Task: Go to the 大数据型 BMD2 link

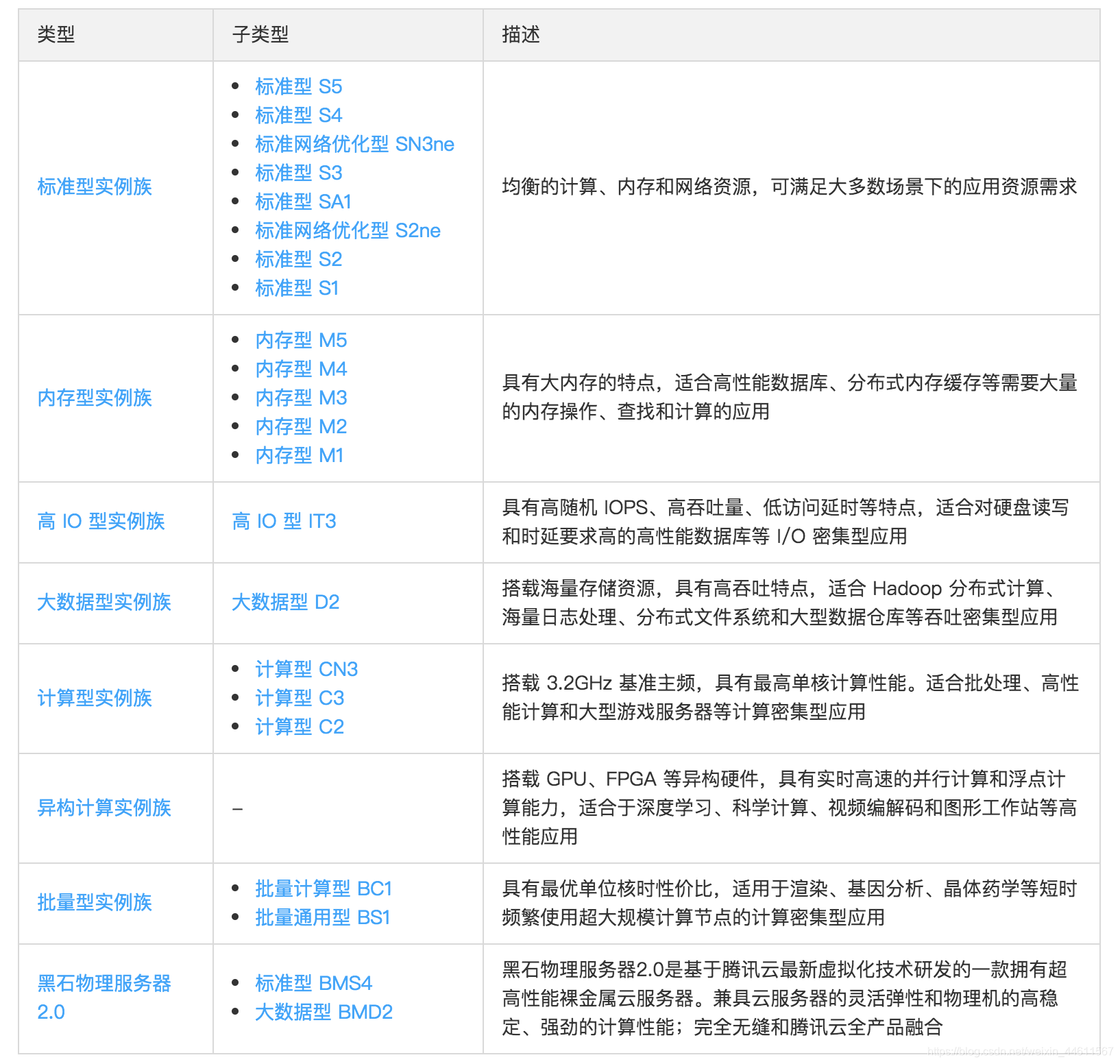Action: [x=324, y=1012]
